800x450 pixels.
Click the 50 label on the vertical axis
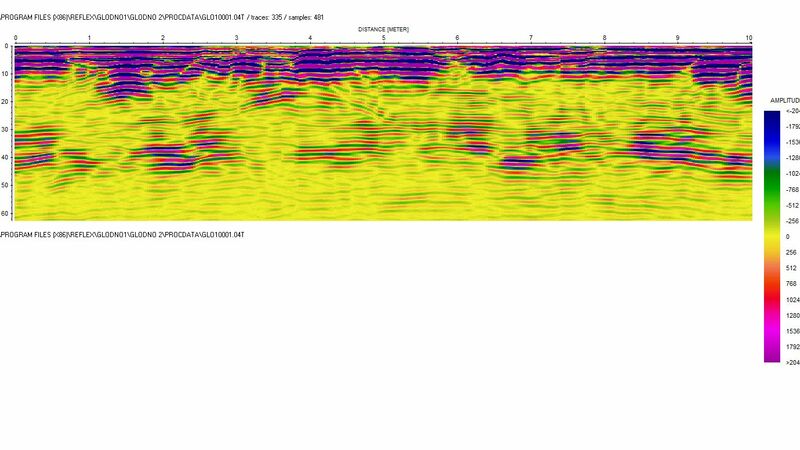[x=5, y=185]
